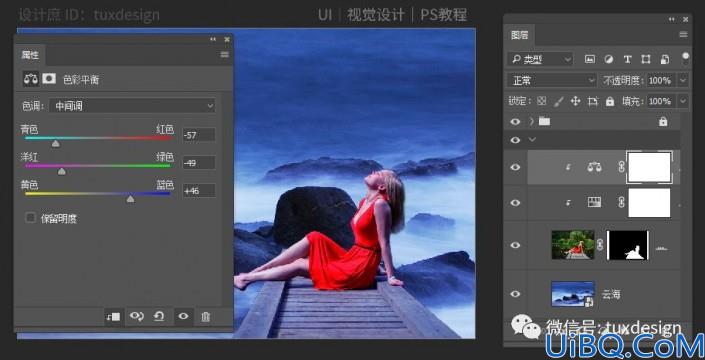Hide the collapsed folder group layer
This screenshot has height=360, width=705.
(515, 121)
